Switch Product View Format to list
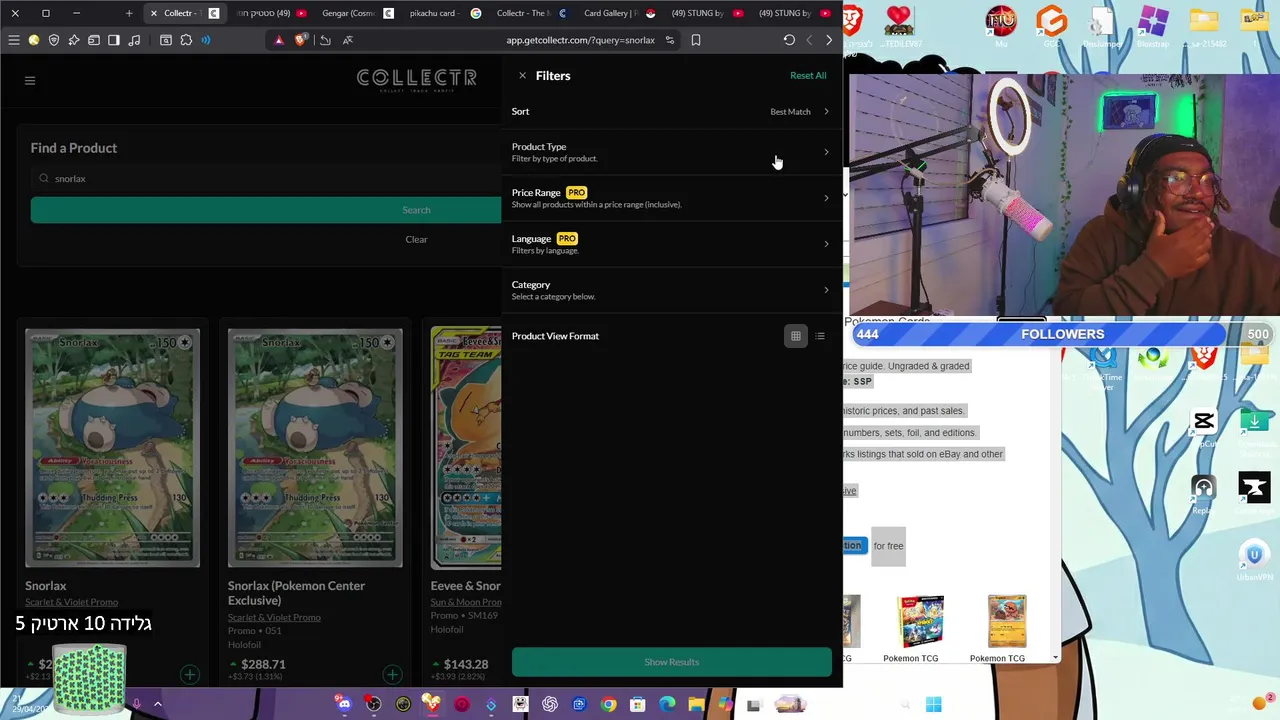 pyautogui.click(x=820, y=336)
